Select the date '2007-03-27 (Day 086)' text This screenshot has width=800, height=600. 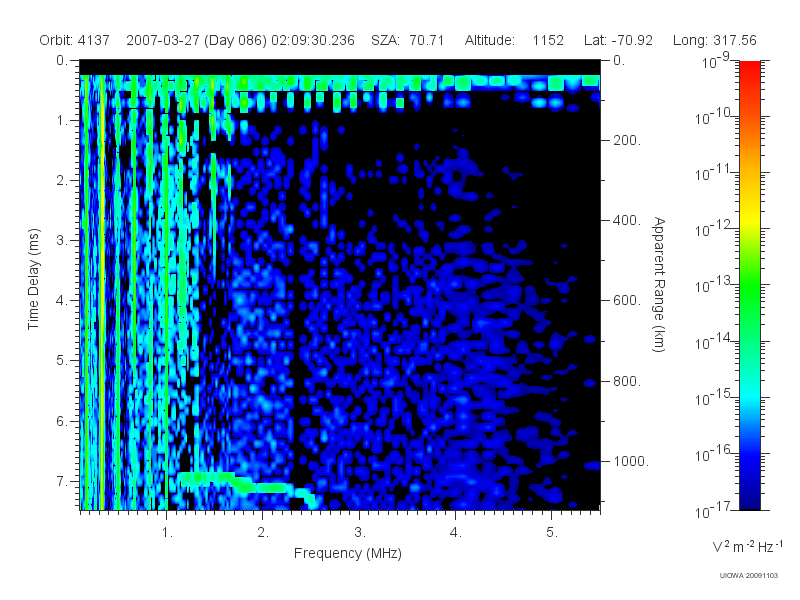pyautogui.click(x=196, y=40)
